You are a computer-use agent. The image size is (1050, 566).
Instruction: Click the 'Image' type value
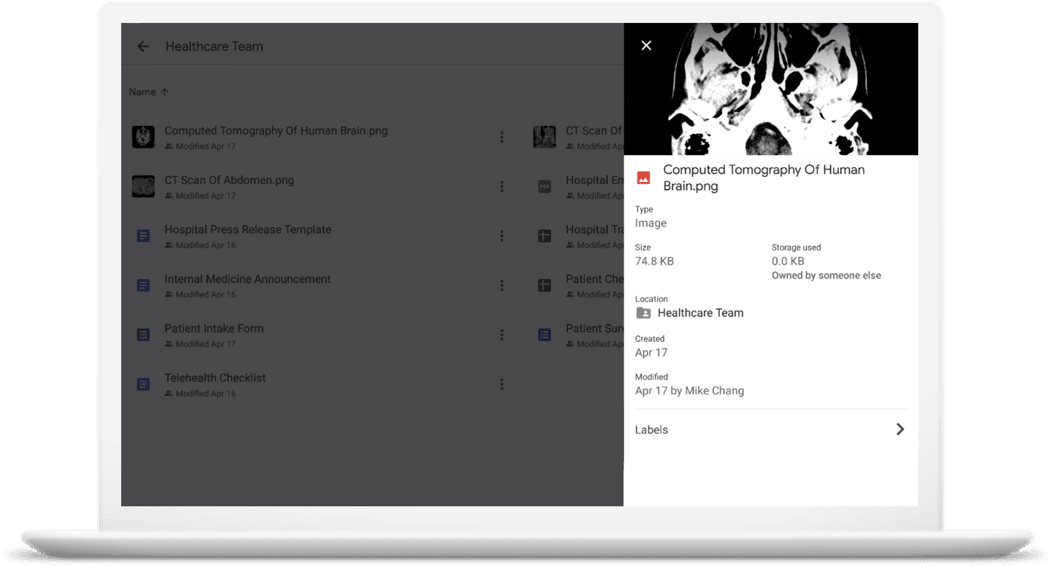(651, 223)
